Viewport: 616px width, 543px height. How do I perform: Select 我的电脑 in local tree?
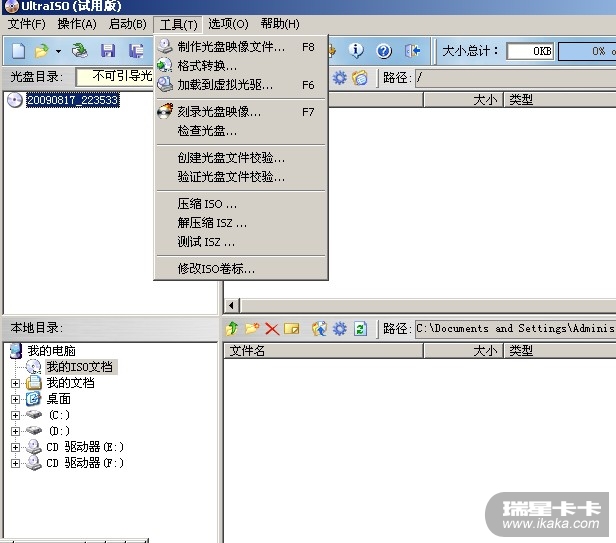coord(51,351)
